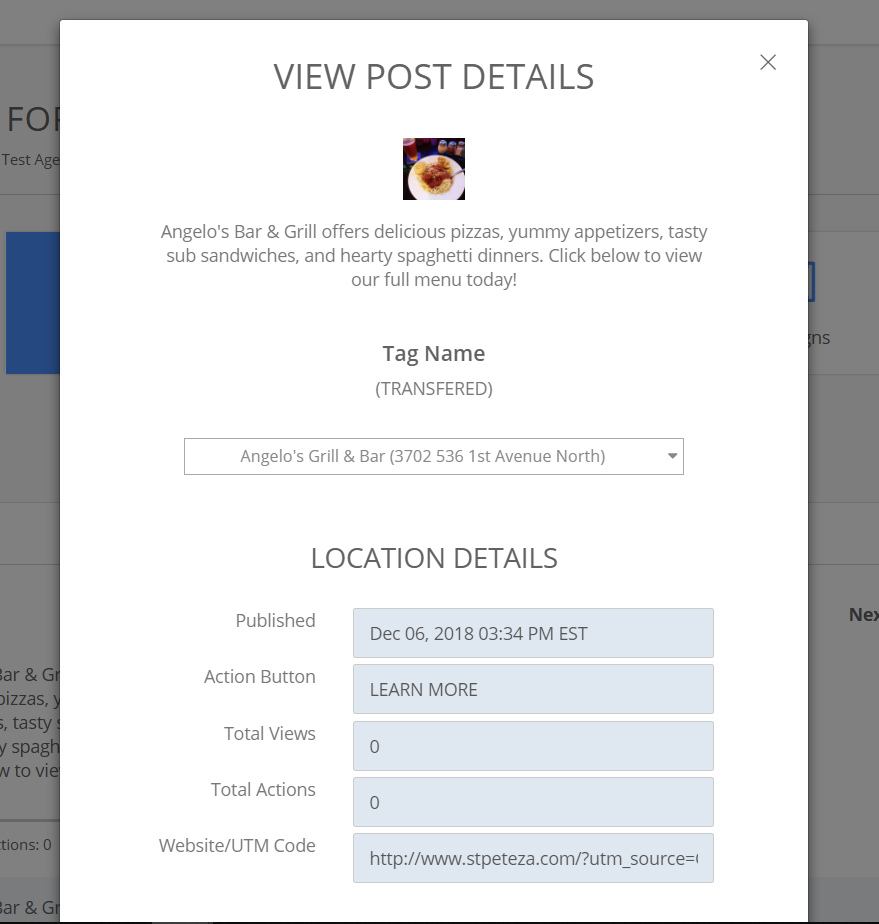The height and width of the screenshot is (924, 879).
Task: Focus the Website/UTM Code URL field
Action: tap(533, 858)
